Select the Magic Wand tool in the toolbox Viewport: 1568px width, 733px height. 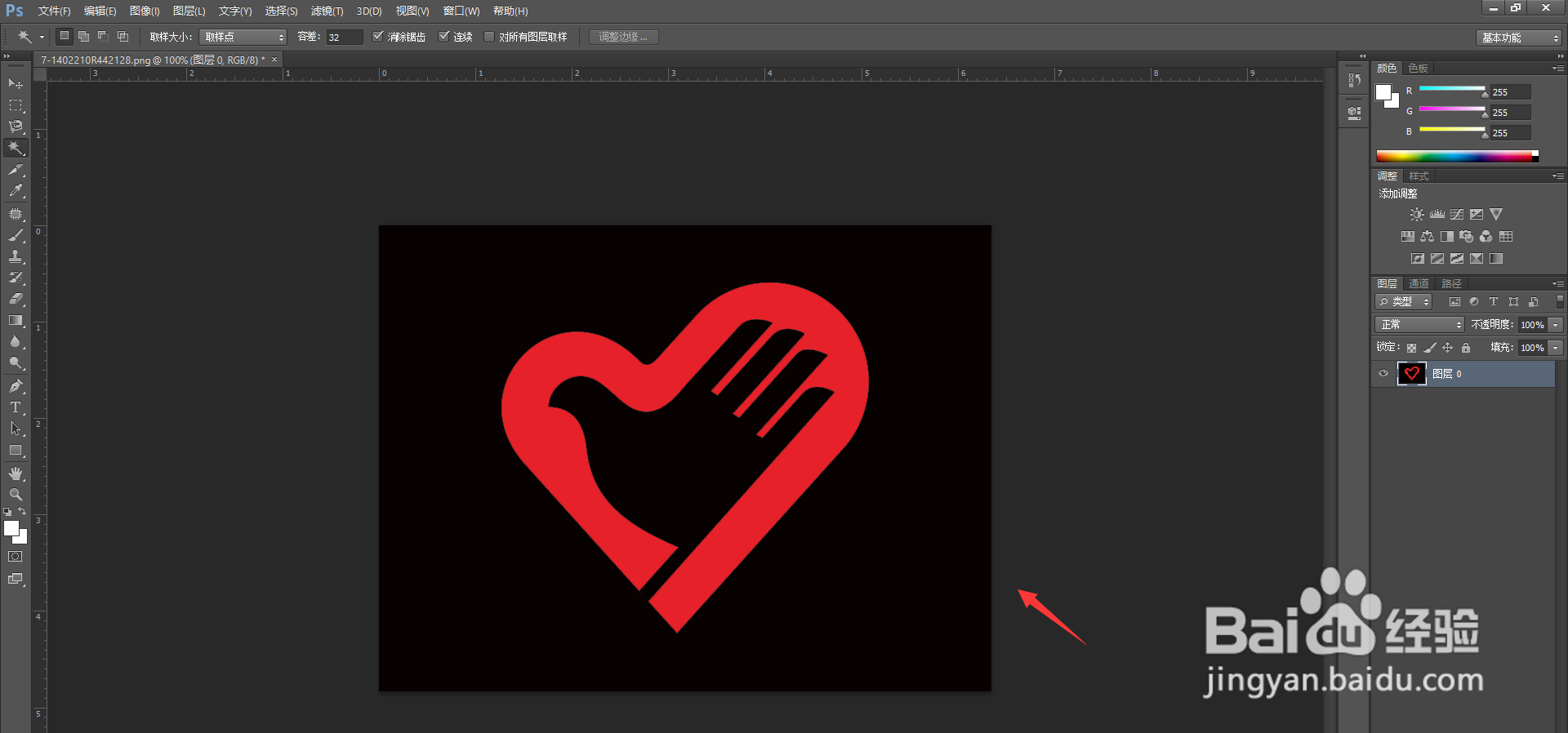click(x=16, y=148)
